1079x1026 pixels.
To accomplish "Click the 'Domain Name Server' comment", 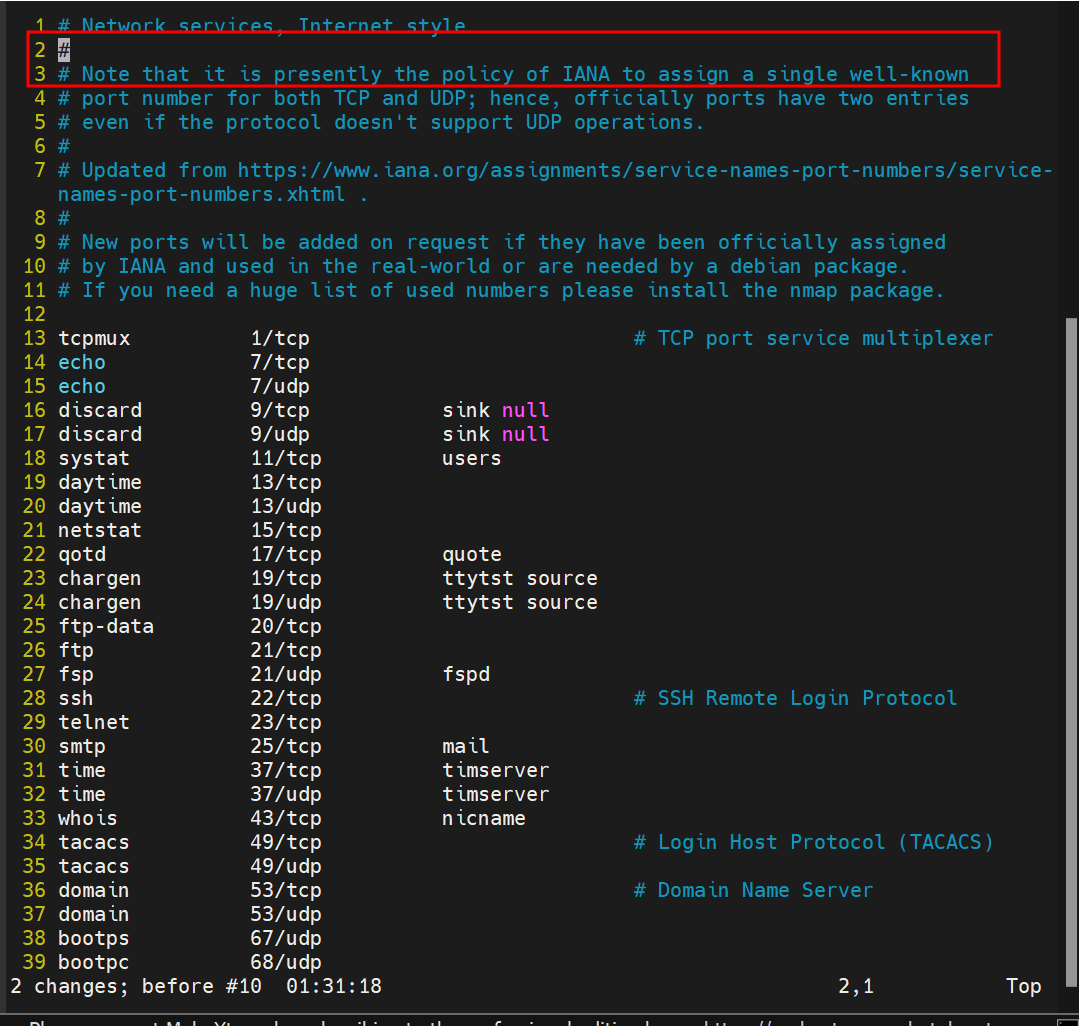I will click(753, 890).
